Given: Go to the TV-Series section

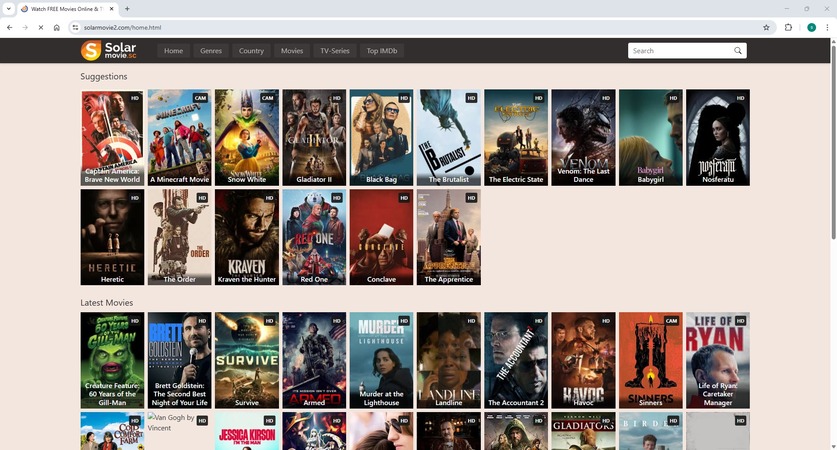Looking at the screenshot, I should pyautogui.click(x=335, y=51).
